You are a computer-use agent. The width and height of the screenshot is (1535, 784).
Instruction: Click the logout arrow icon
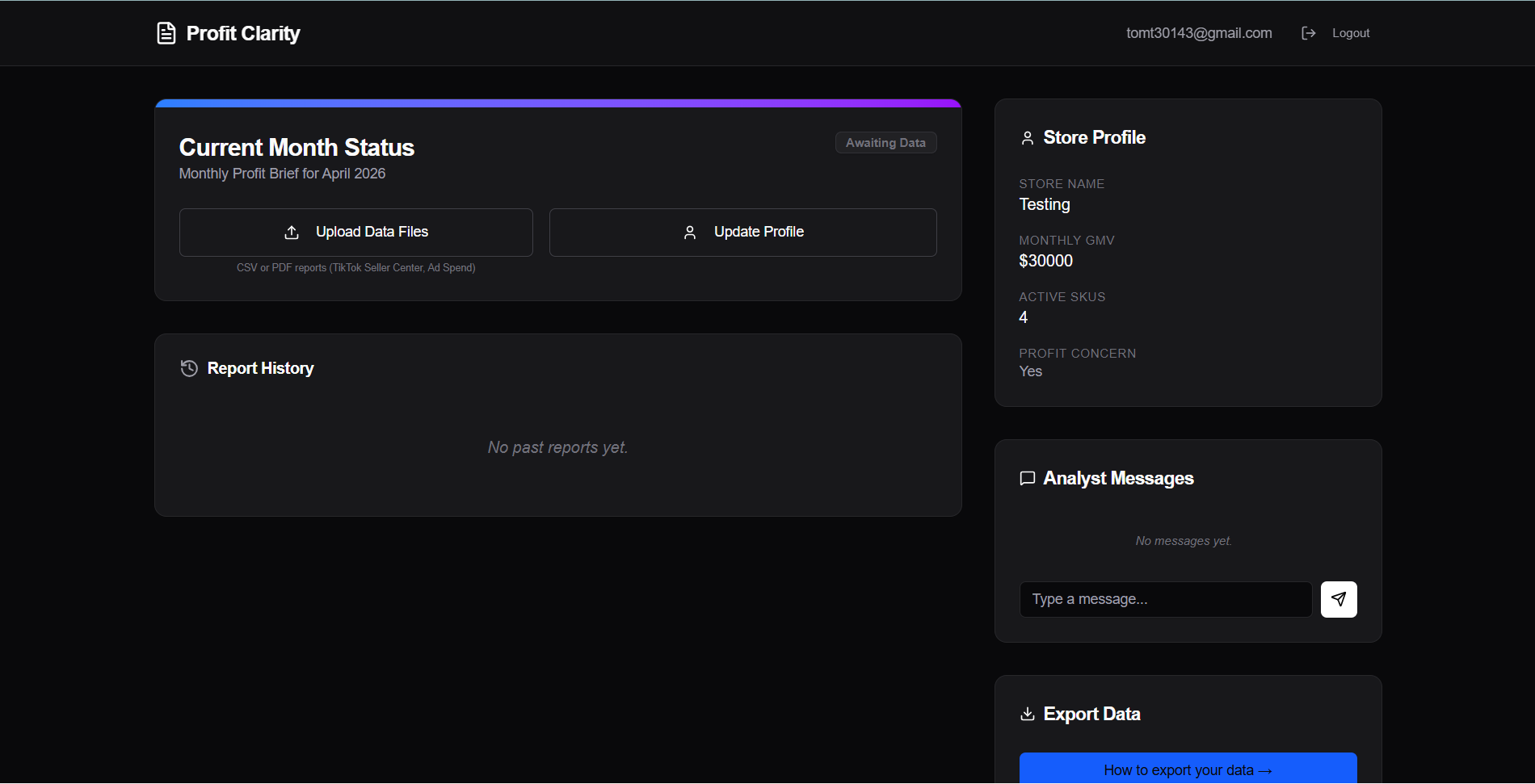1309,33
